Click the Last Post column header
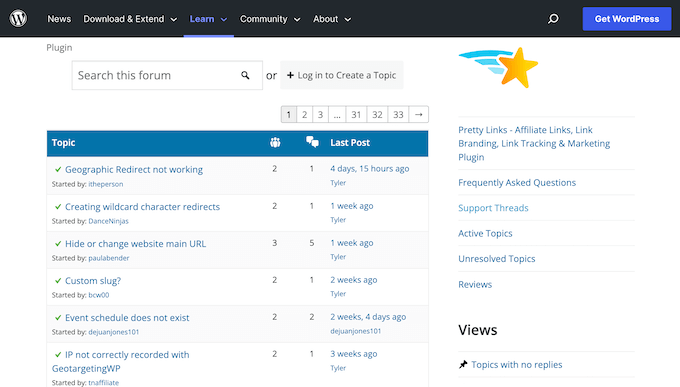The width and height of the screenshot is (680, 387). tap(350, 143)
